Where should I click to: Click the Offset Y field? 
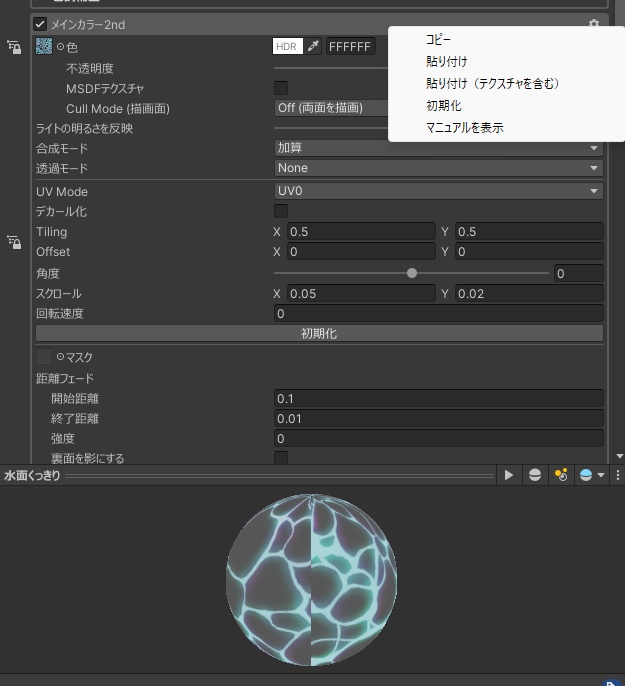click(x=529, y=251)
